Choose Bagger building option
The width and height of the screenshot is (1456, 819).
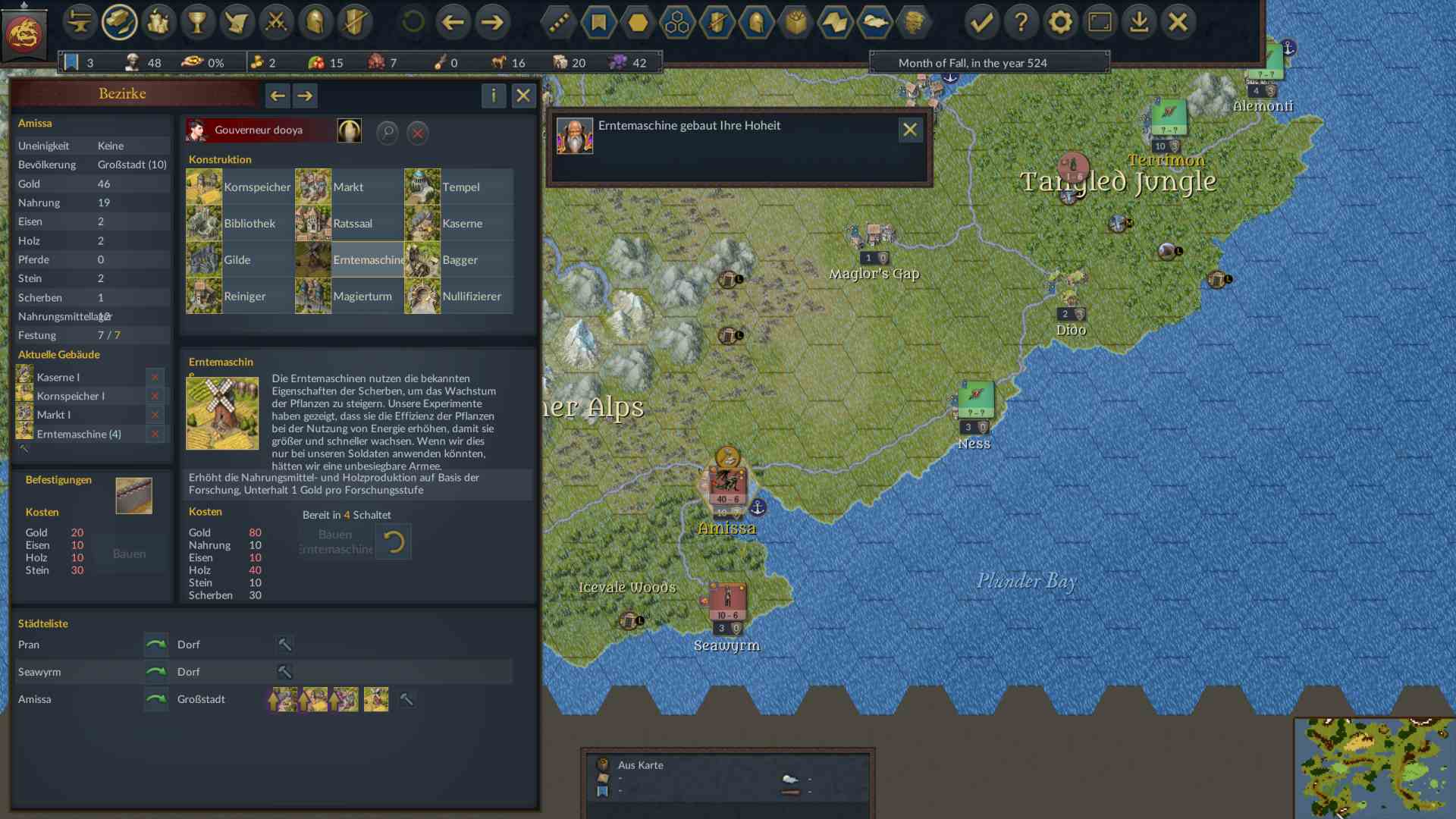coord(458,259)
